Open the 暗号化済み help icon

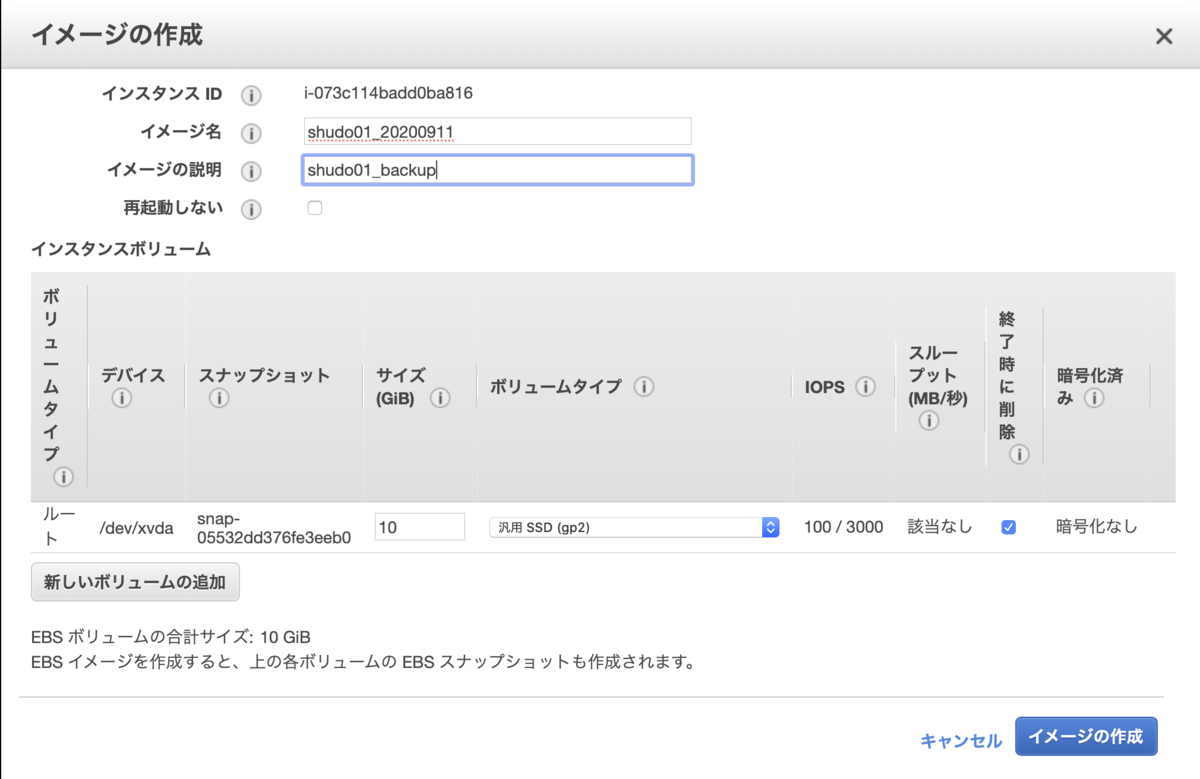tap(1094, 395)
